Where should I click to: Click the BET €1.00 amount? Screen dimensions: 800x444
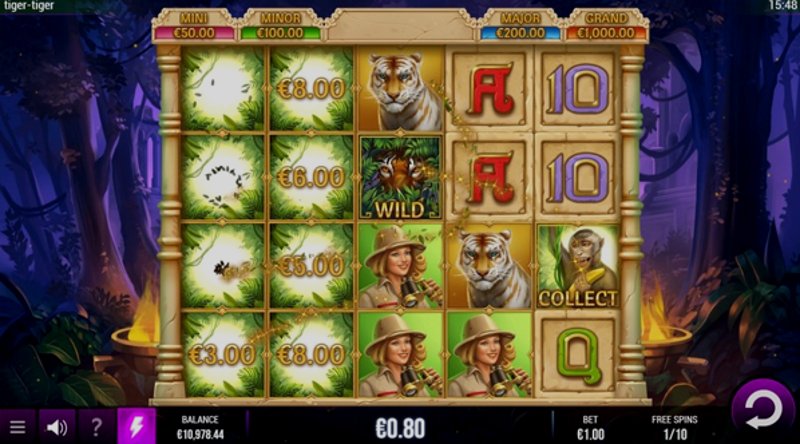pyautogui.click(x=590, y=434)
